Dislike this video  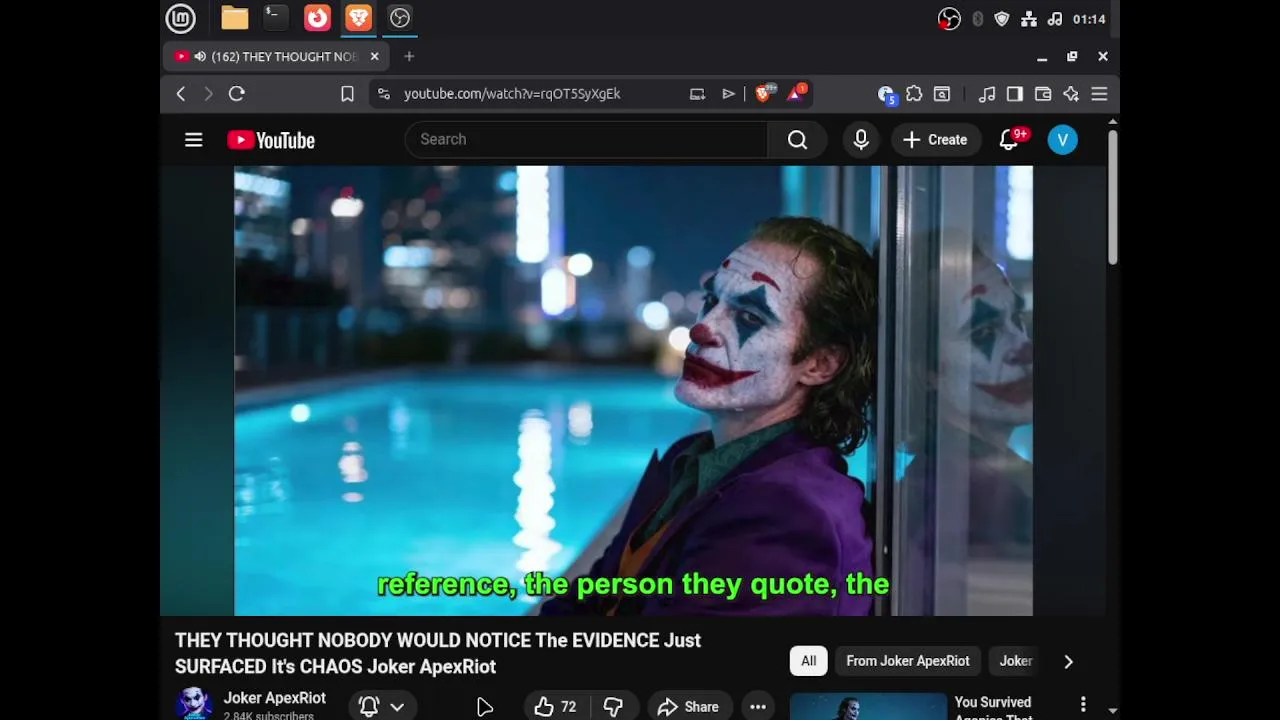(613, 707)
